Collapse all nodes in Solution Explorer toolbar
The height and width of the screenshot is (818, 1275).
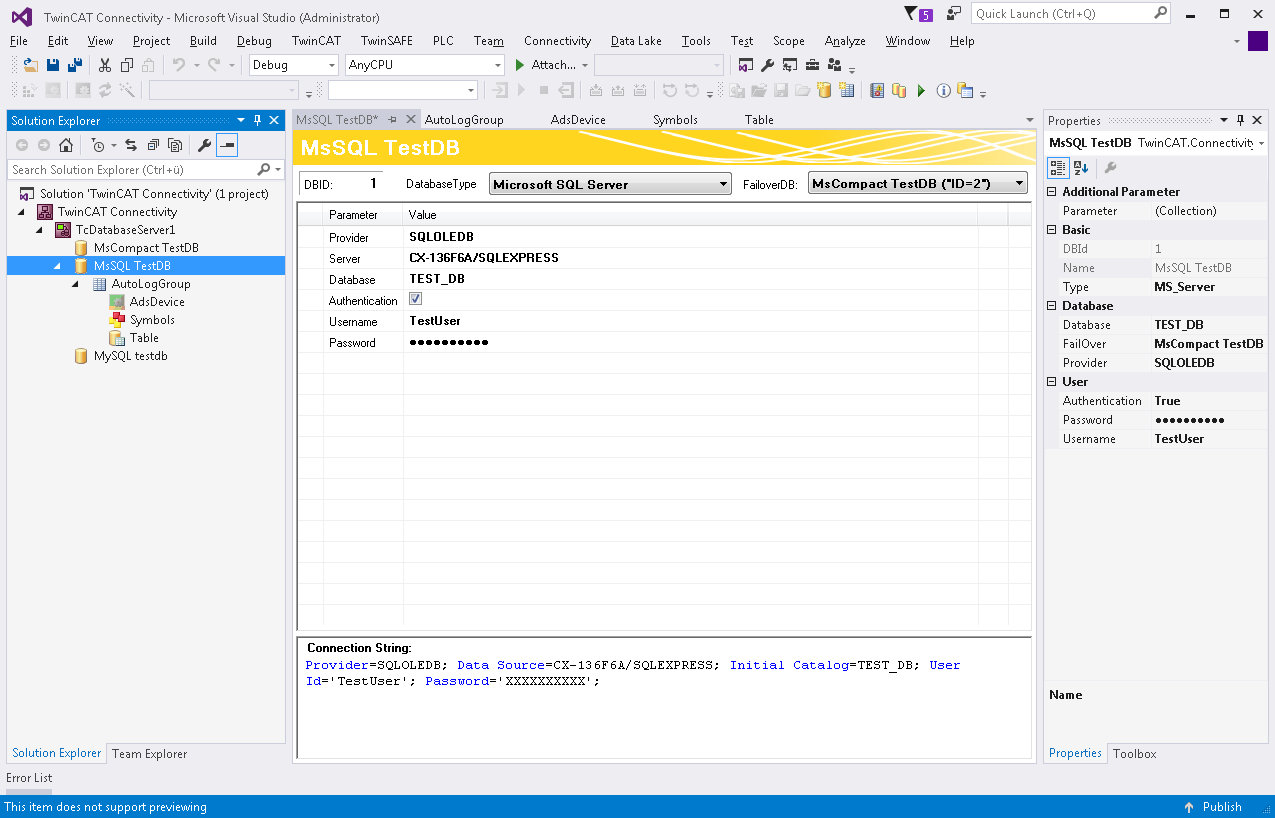(x=153, y=145)
